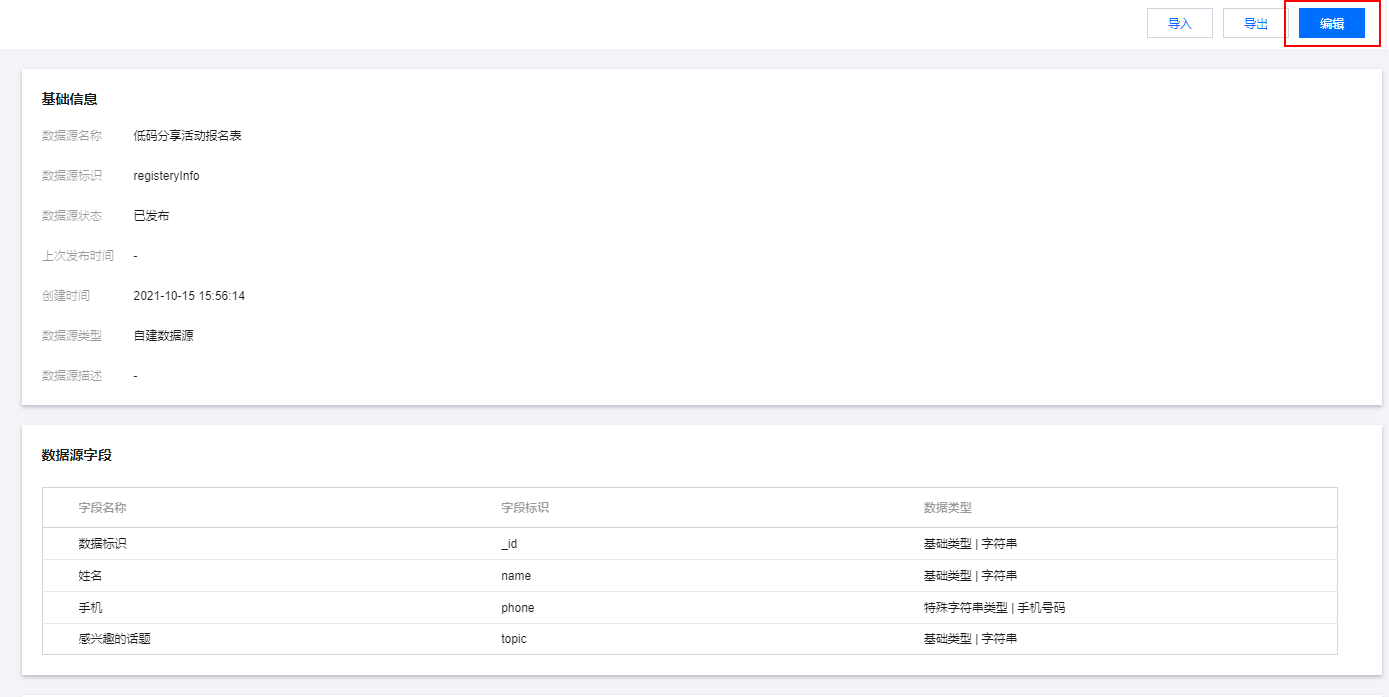
Task: Click the 数据源标识 label
Action: [x=72, y=176]
